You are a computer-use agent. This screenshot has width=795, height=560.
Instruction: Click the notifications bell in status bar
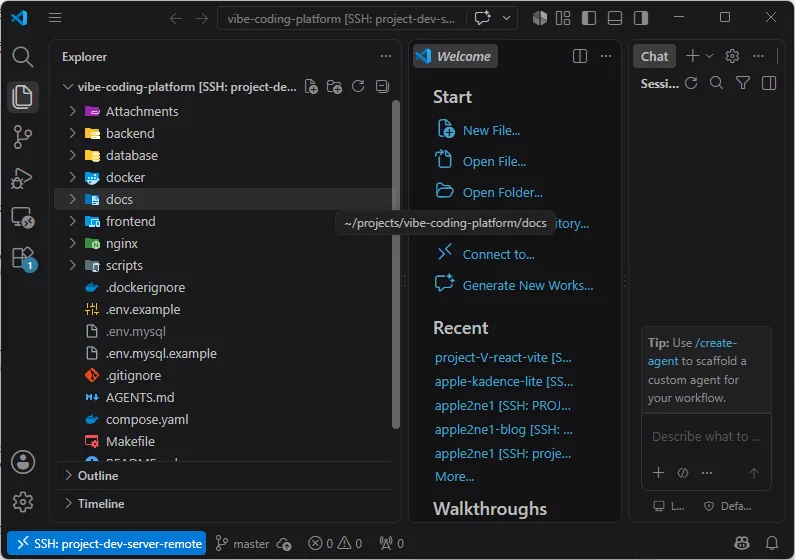tap(772, 543)
